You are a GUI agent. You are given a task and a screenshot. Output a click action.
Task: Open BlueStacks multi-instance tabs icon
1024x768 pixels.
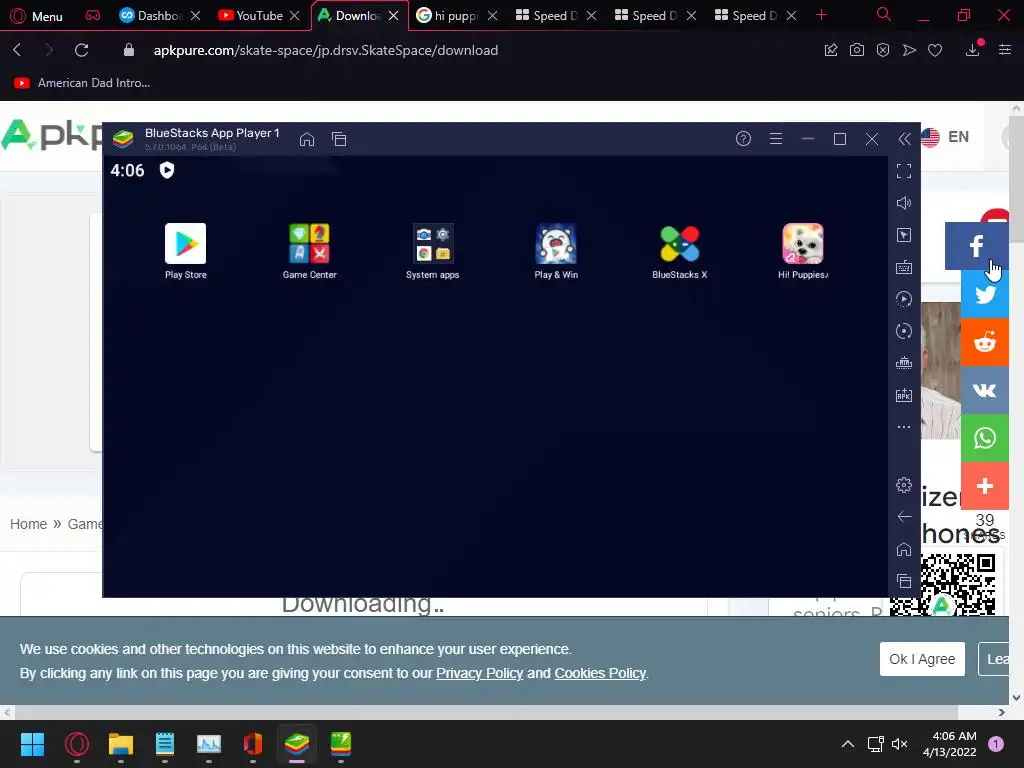pos(339,139)
